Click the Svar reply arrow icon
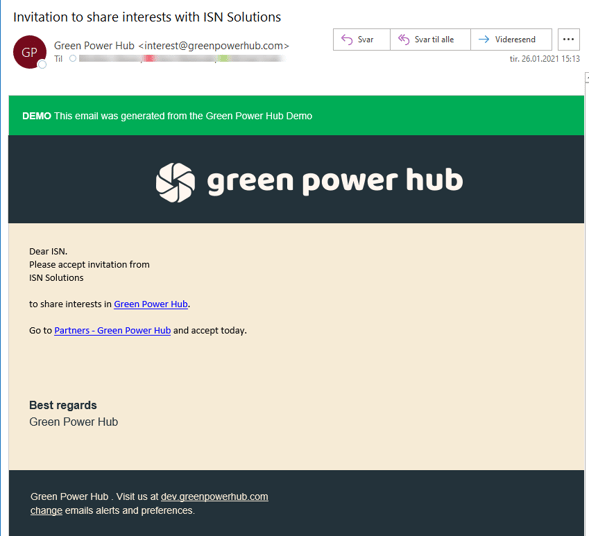Screen dimensions: 589x536 coord(347,39)
